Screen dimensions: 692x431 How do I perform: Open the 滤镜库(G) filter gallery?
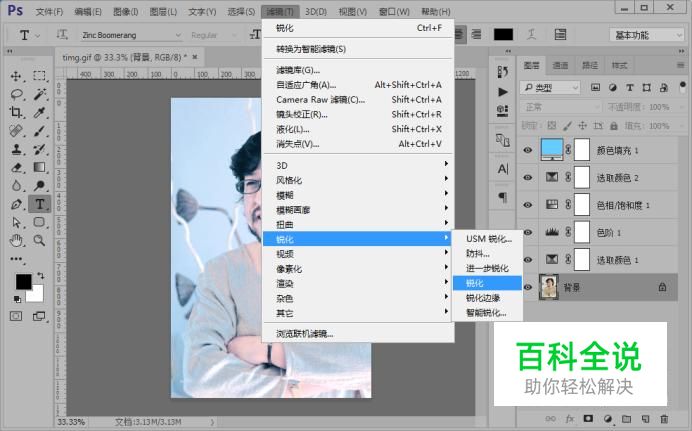[358, 70]
